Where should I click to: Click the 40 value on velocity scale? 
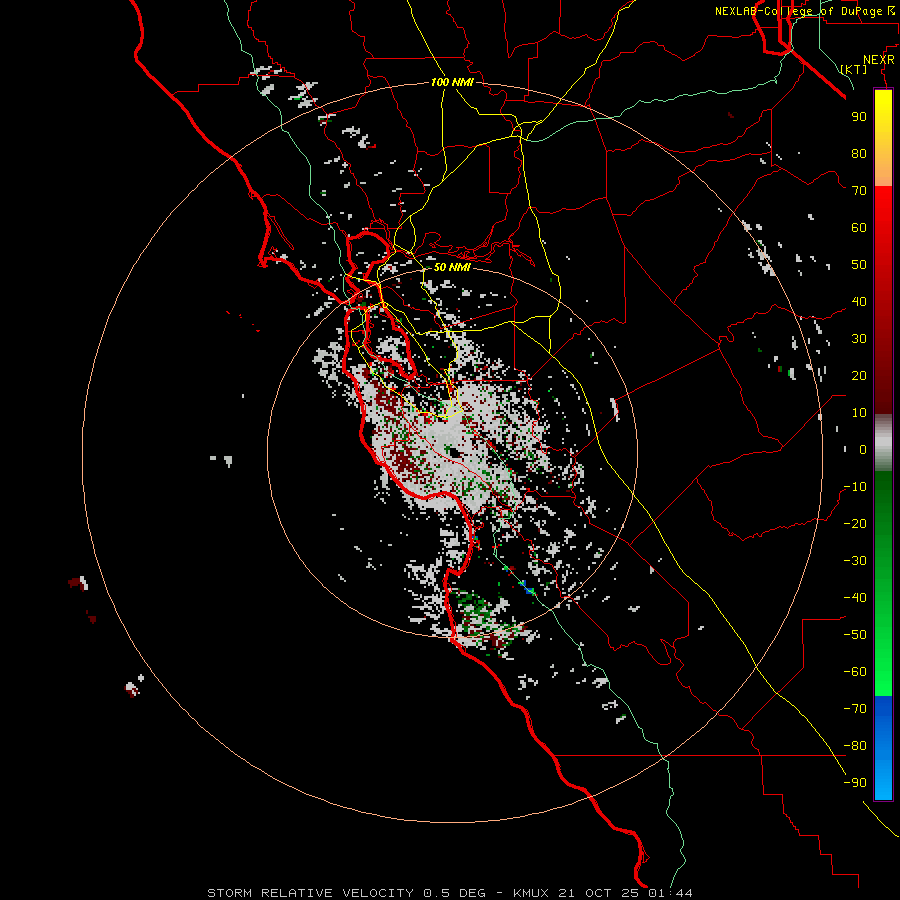(x=859, y=302)
